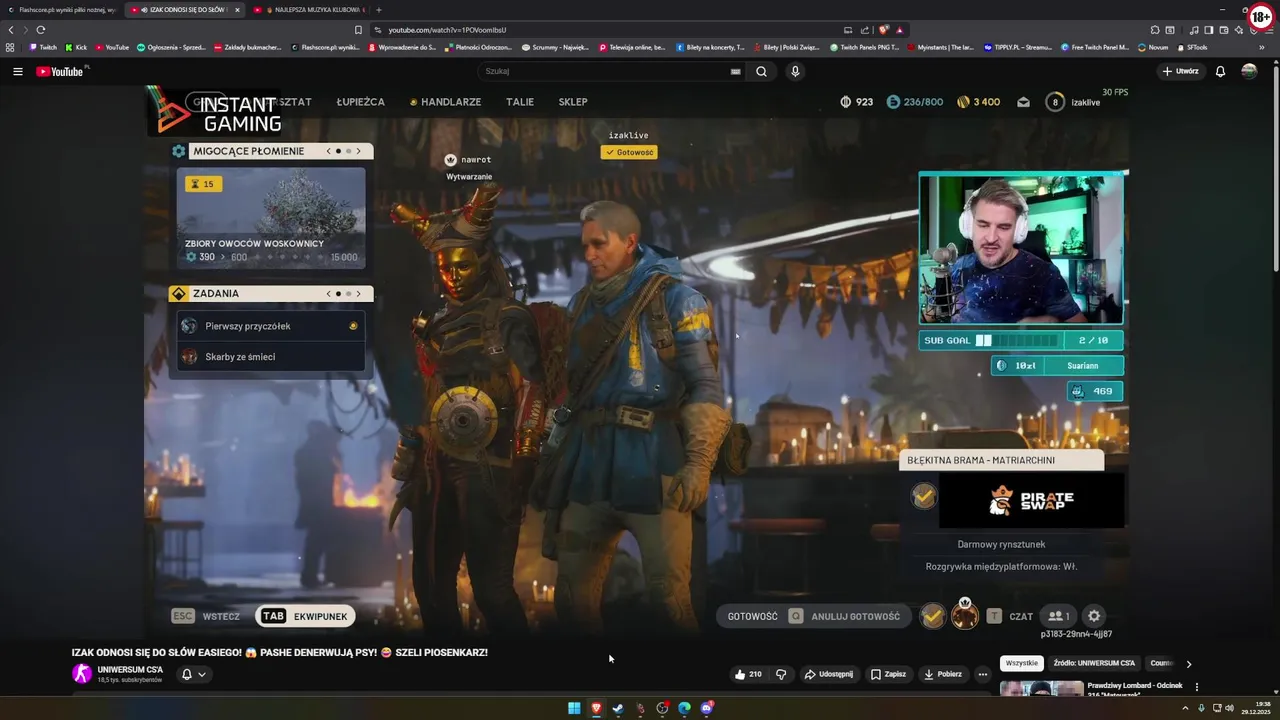
Task: Click the game settings gear icon
Action: [x=1094, y=616]
